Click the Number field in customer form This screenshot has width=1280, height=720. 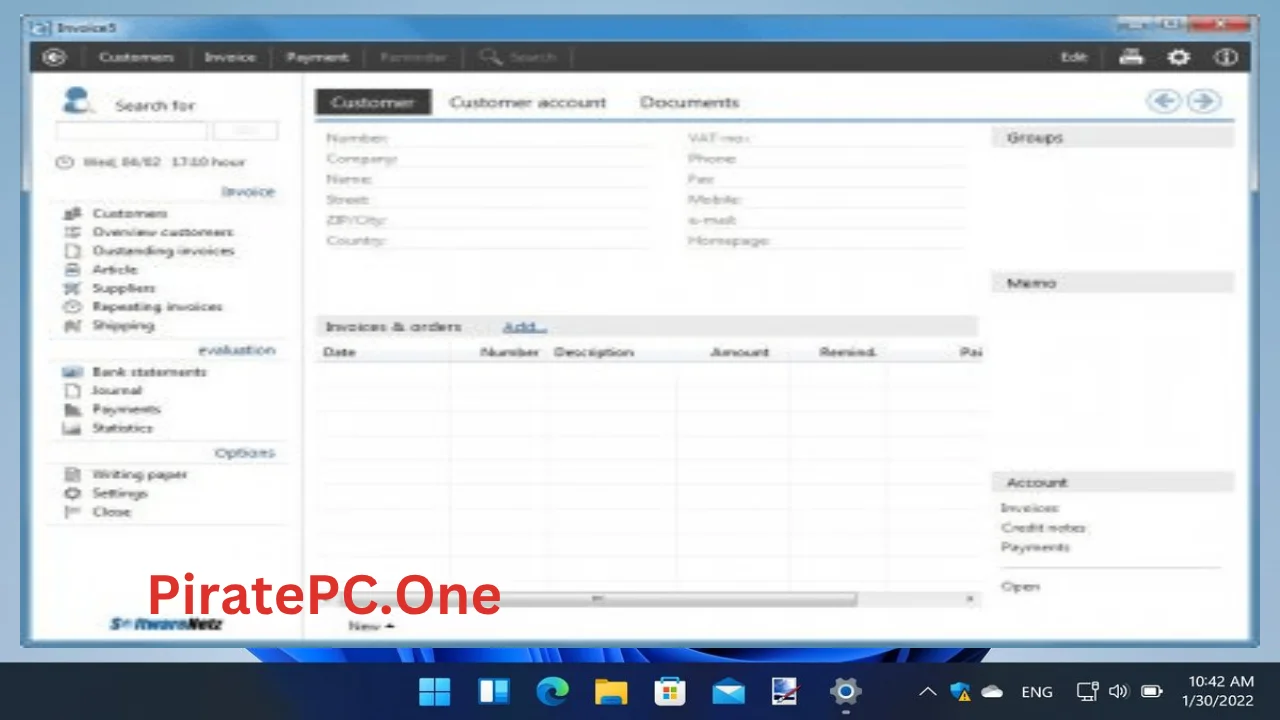486,138
